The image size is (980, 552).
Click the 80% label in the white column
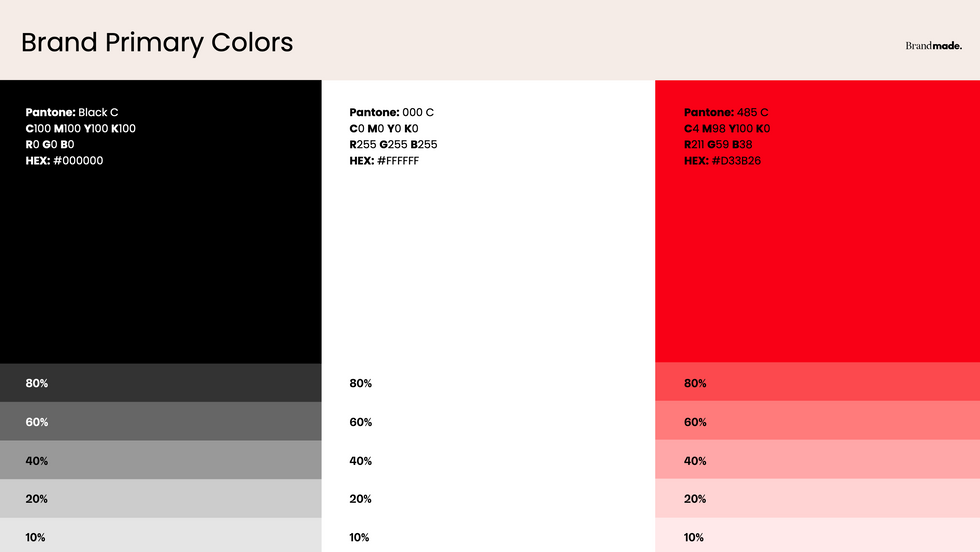pos(361,383)
